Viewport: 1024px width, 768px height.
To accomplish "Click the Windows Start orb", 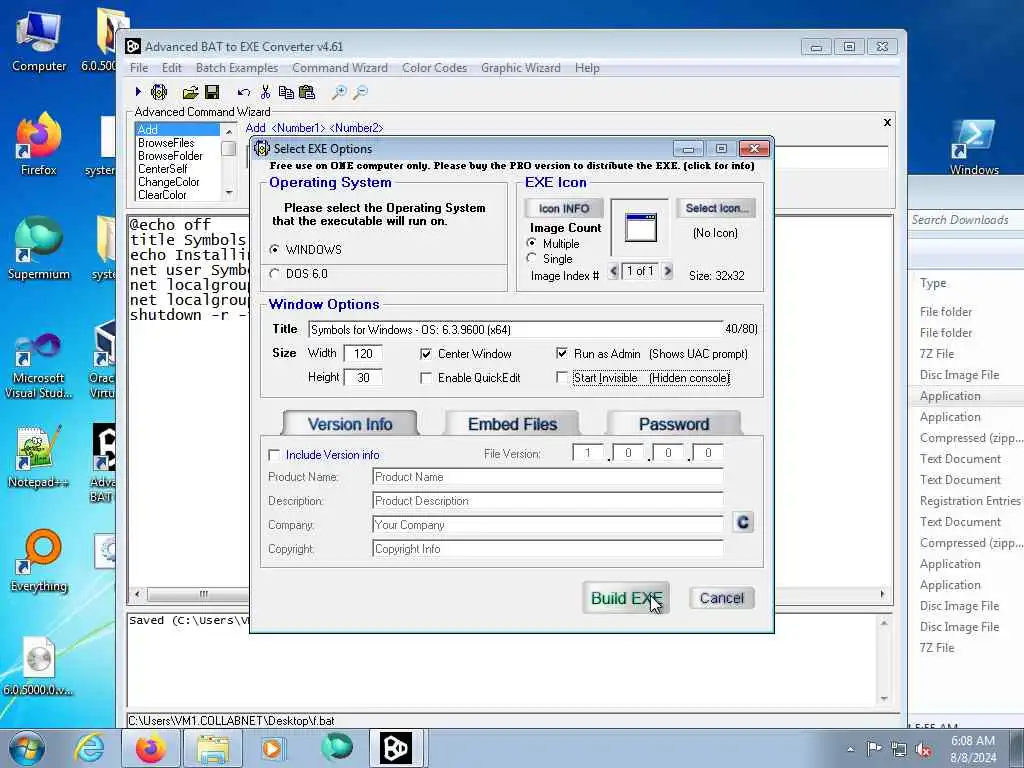I will 27,748.
